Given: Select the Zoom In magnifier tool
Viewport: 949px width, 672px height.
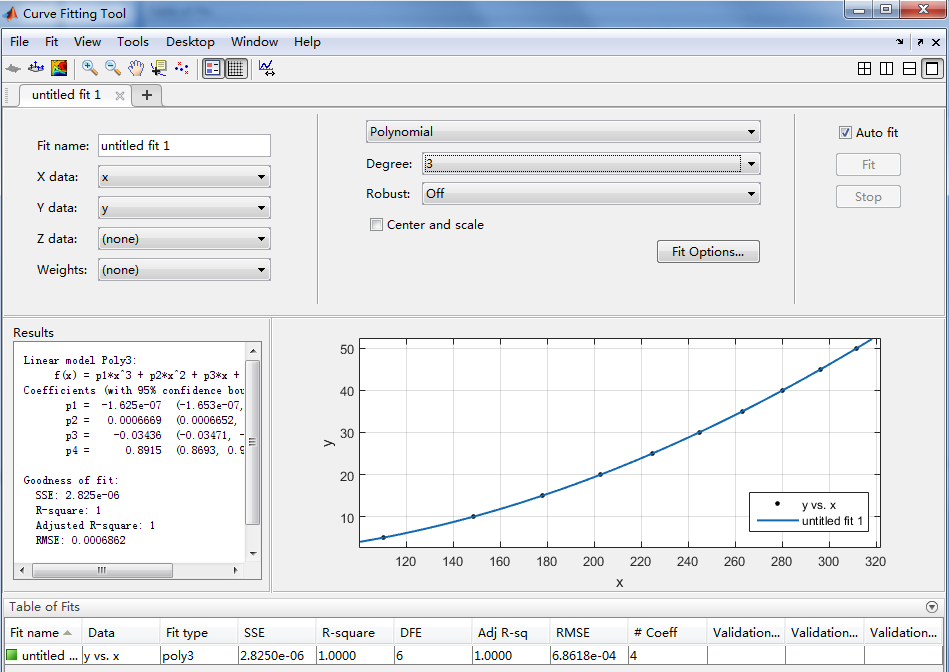Looking at the screenshot, I should [90, 68].
